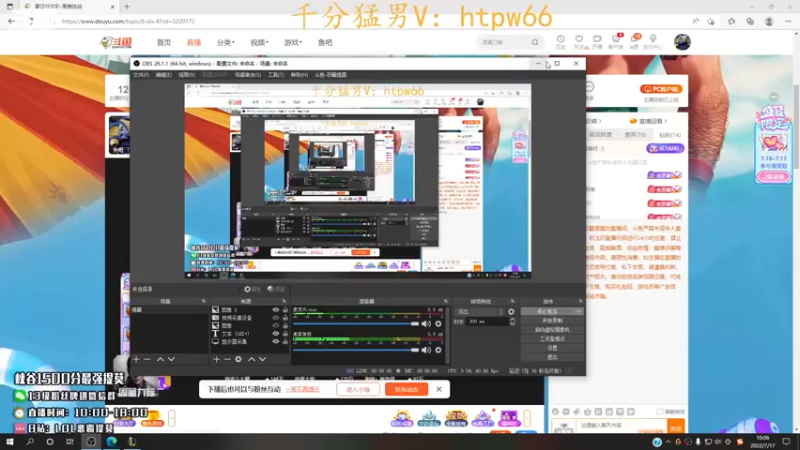Screen dimensions: 800x450
Task: Go to Douyu 直播 tab
Action: click(x=194, y=42)
